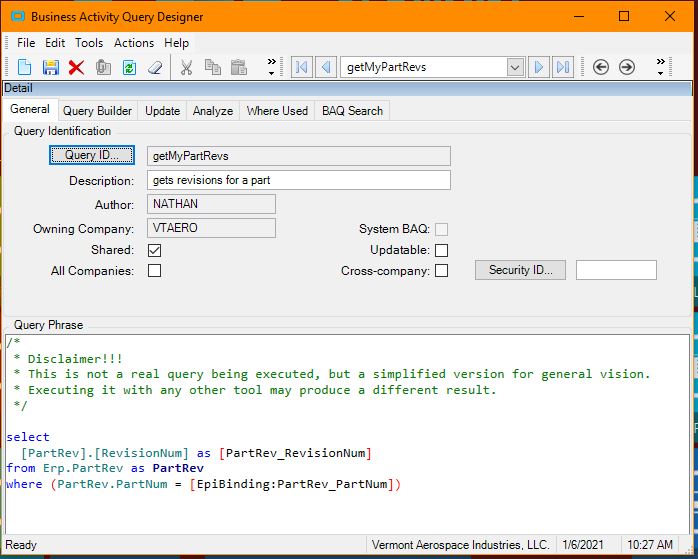The height and width of the screenshot is (559, 698).
Task: Minimize the Query Designer window
Action: [x=579, y=16]
